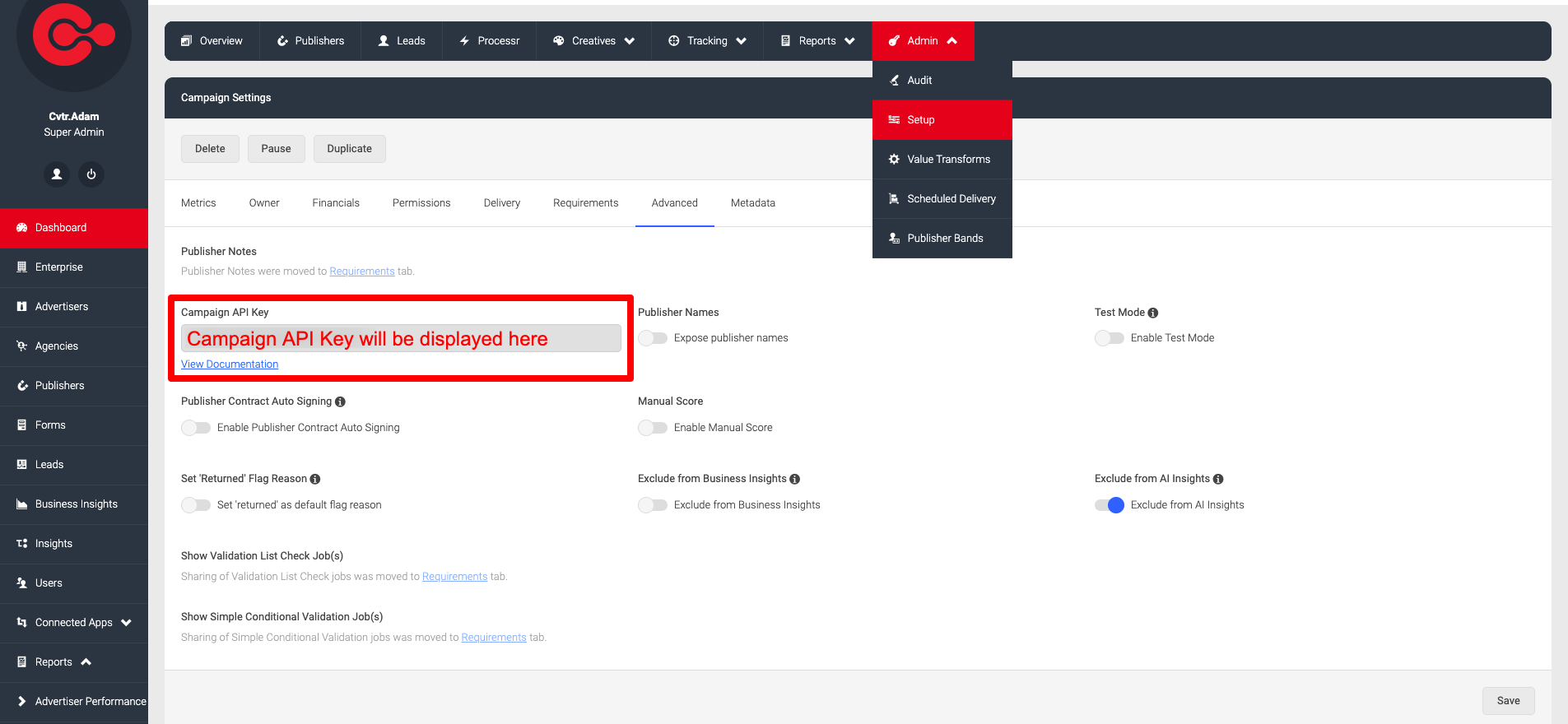Click the sidebar Leads icon
Image resolution: width=1568 pixels, height=724 pixels.
pos(22,465)
